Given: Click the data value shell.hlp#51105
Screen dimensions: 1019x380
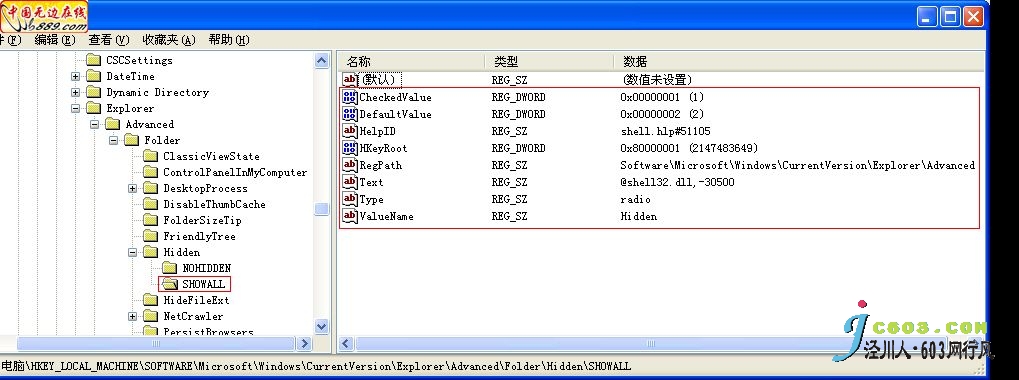Looking at the screenshot, I should click(665, 131).
